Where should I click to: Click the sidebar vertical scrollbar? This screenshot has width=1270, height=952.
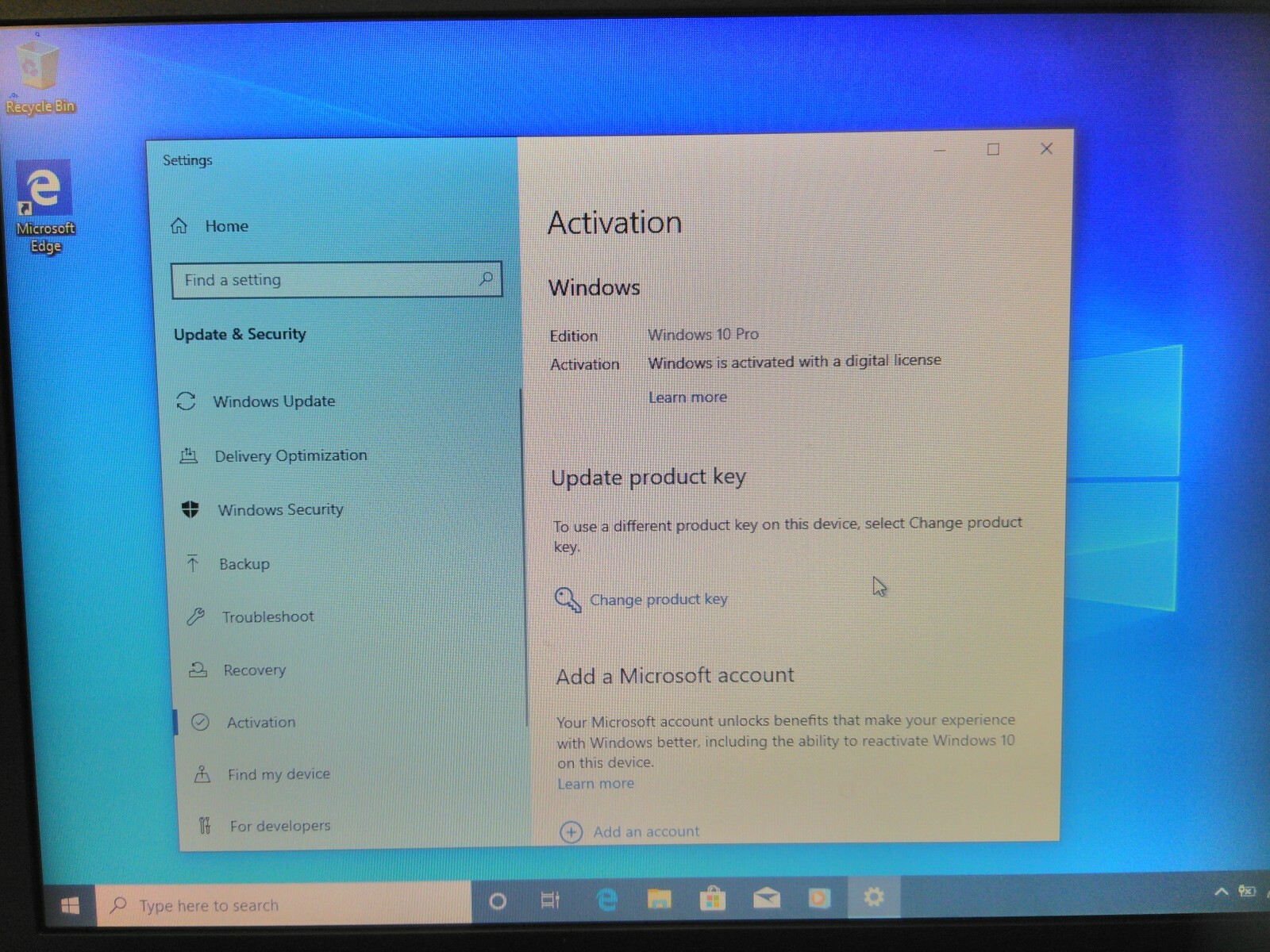coord(524,557)
